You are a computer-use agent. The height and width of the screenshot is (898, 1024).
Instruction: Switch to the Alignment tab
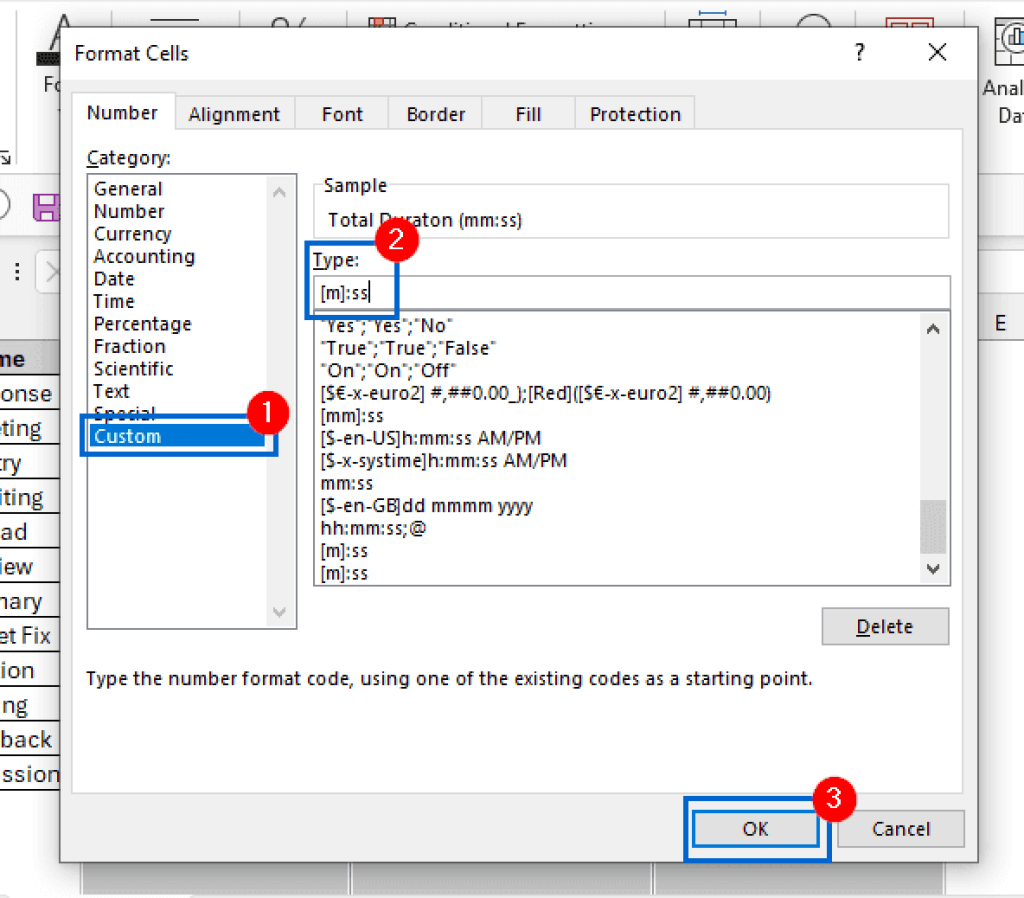pos(234,113)
